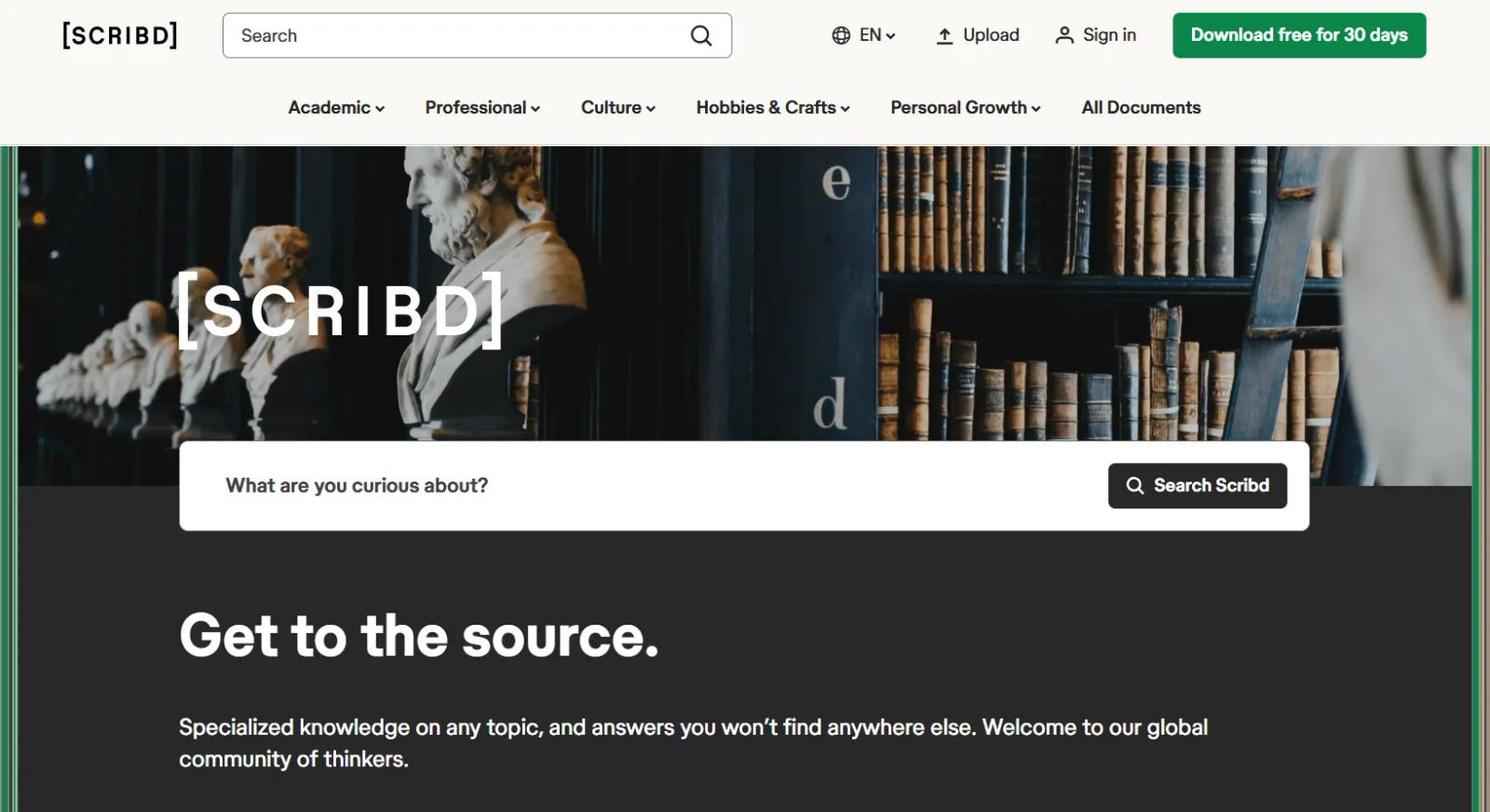Click the Search Scribd button
This screenshot has width=1490, height=812.
[1198, 486]
